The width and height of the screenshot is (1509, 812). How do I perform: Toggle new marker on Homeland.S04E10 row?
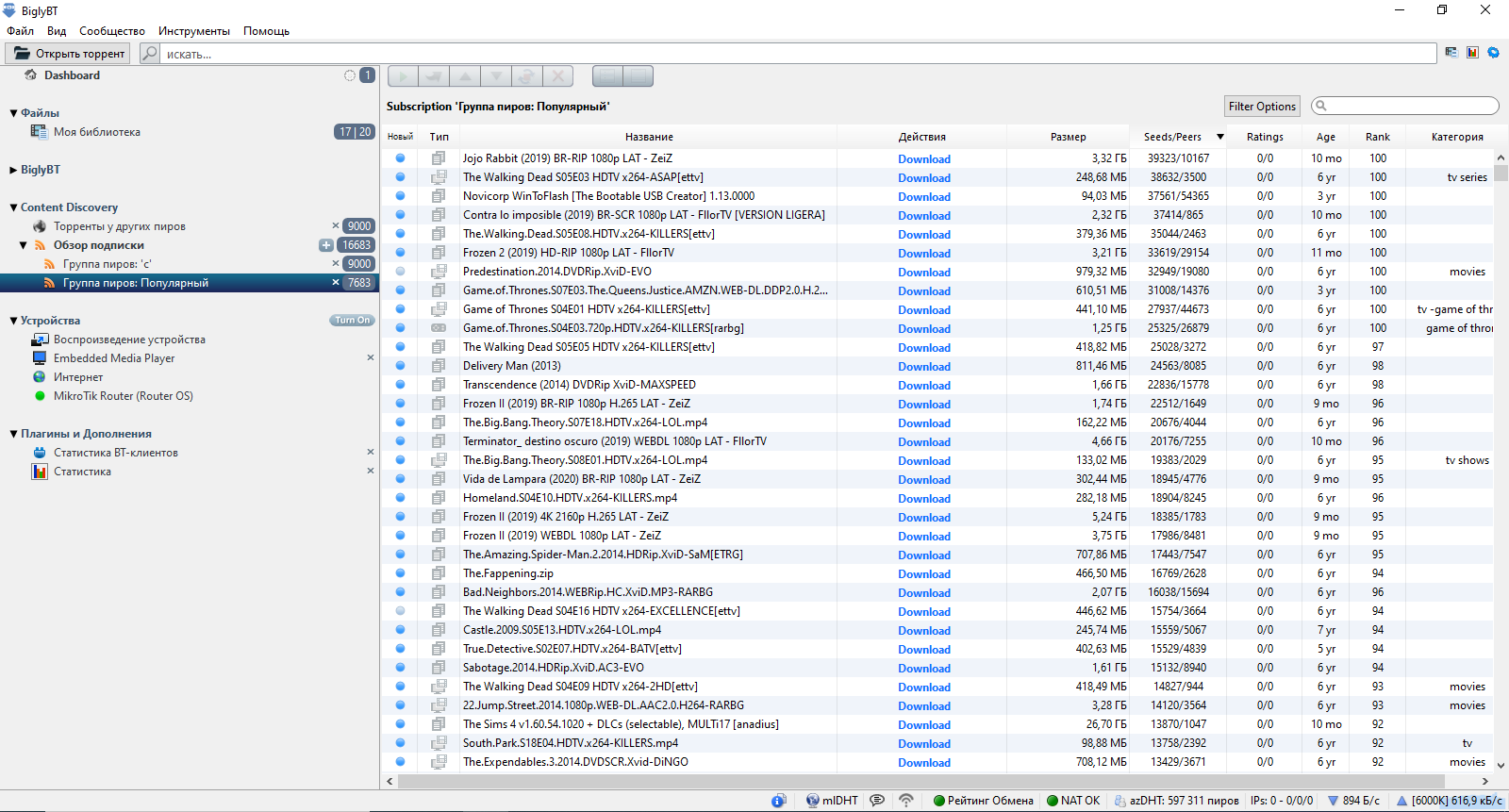[400, 498]
